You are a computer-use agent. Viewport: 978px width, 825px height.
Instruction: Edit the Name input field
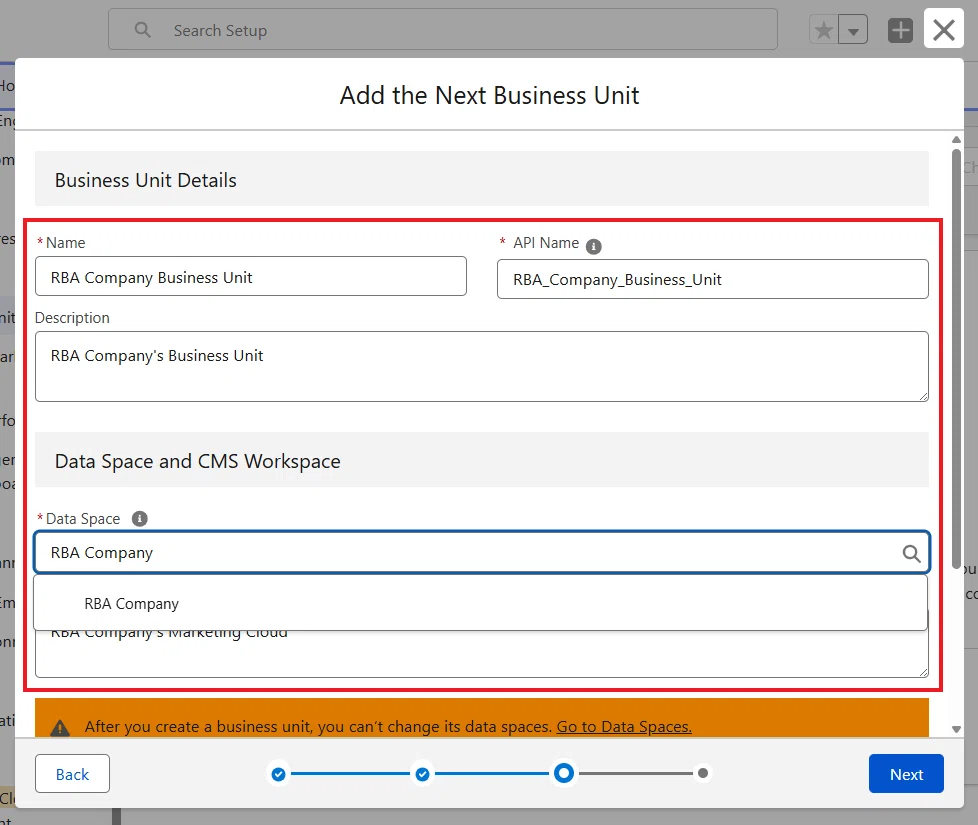point(251,276)
